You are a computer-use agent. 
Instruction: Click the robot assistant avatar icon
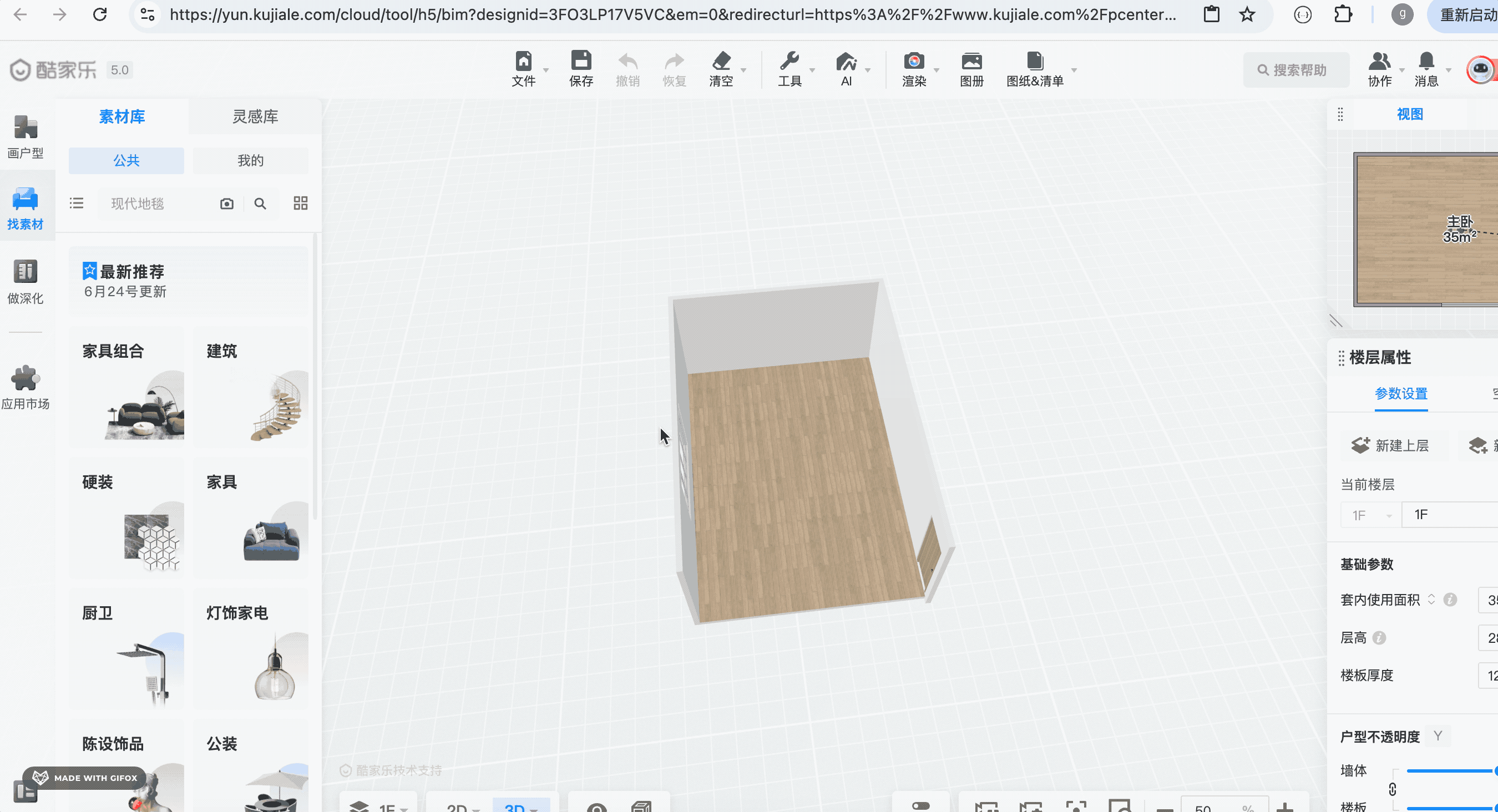[x=1481, y=70]
